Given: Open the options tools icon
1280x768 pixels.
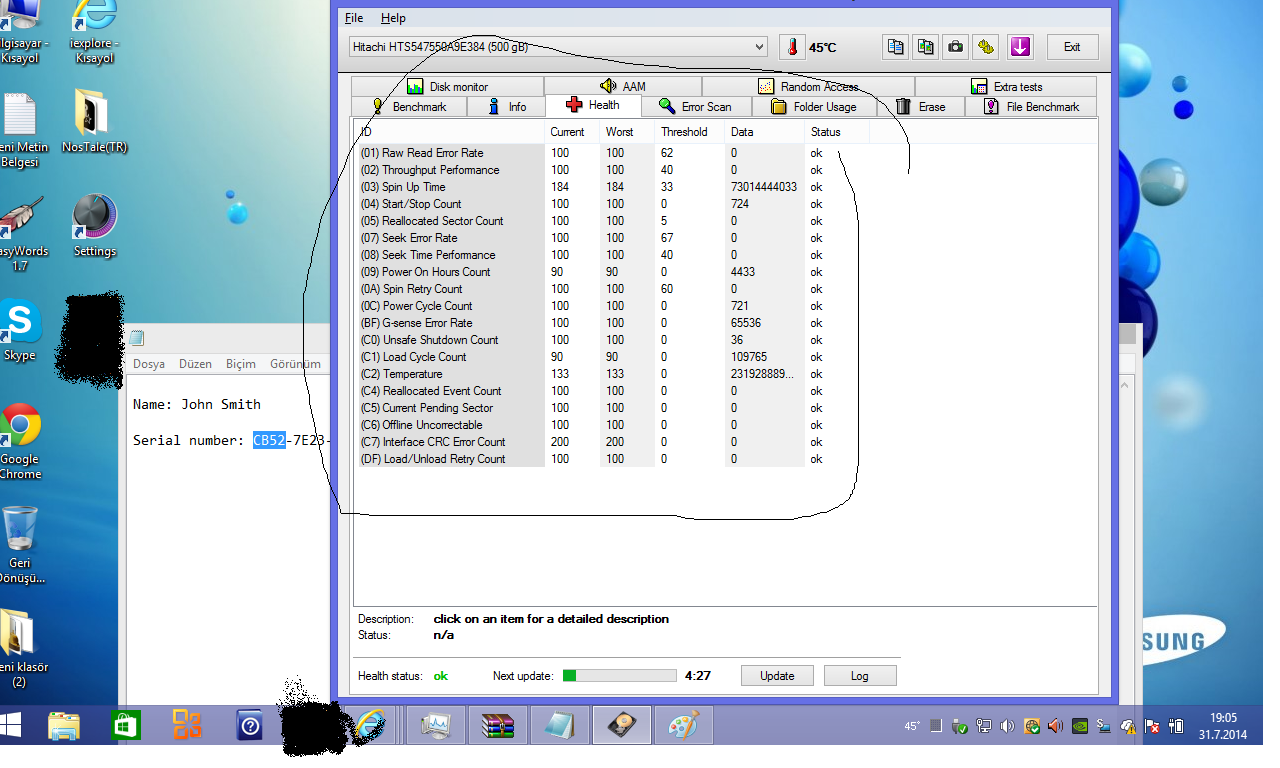Looking at the screenshot, I should coord(987,47).
